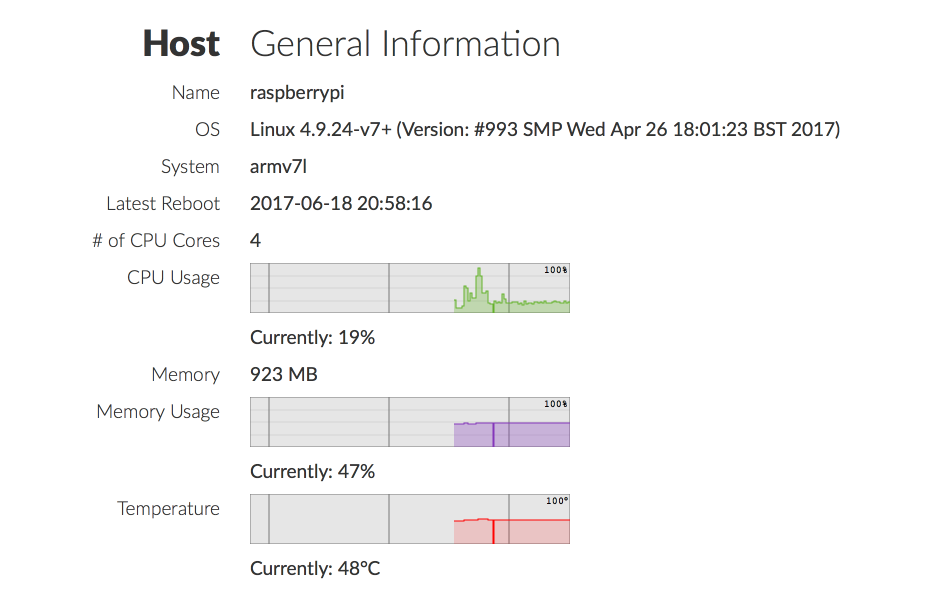The height and width of the screenshot is (598, 952).
Task: Click the "Currently: 19%" CPU reading
Action: pyautogui.click(x=312, y=338)
